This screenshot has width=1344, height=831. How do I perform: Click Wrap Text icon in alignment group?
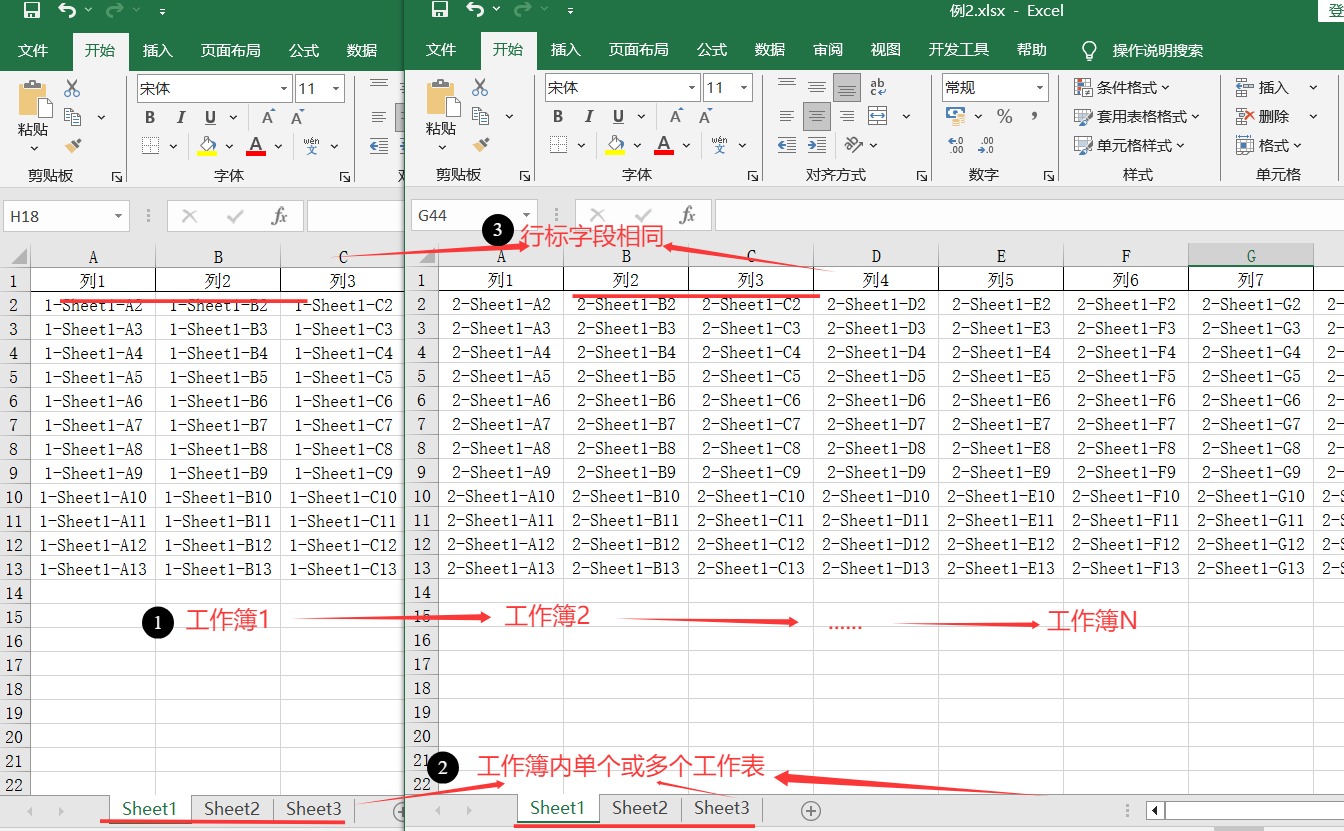878,88
